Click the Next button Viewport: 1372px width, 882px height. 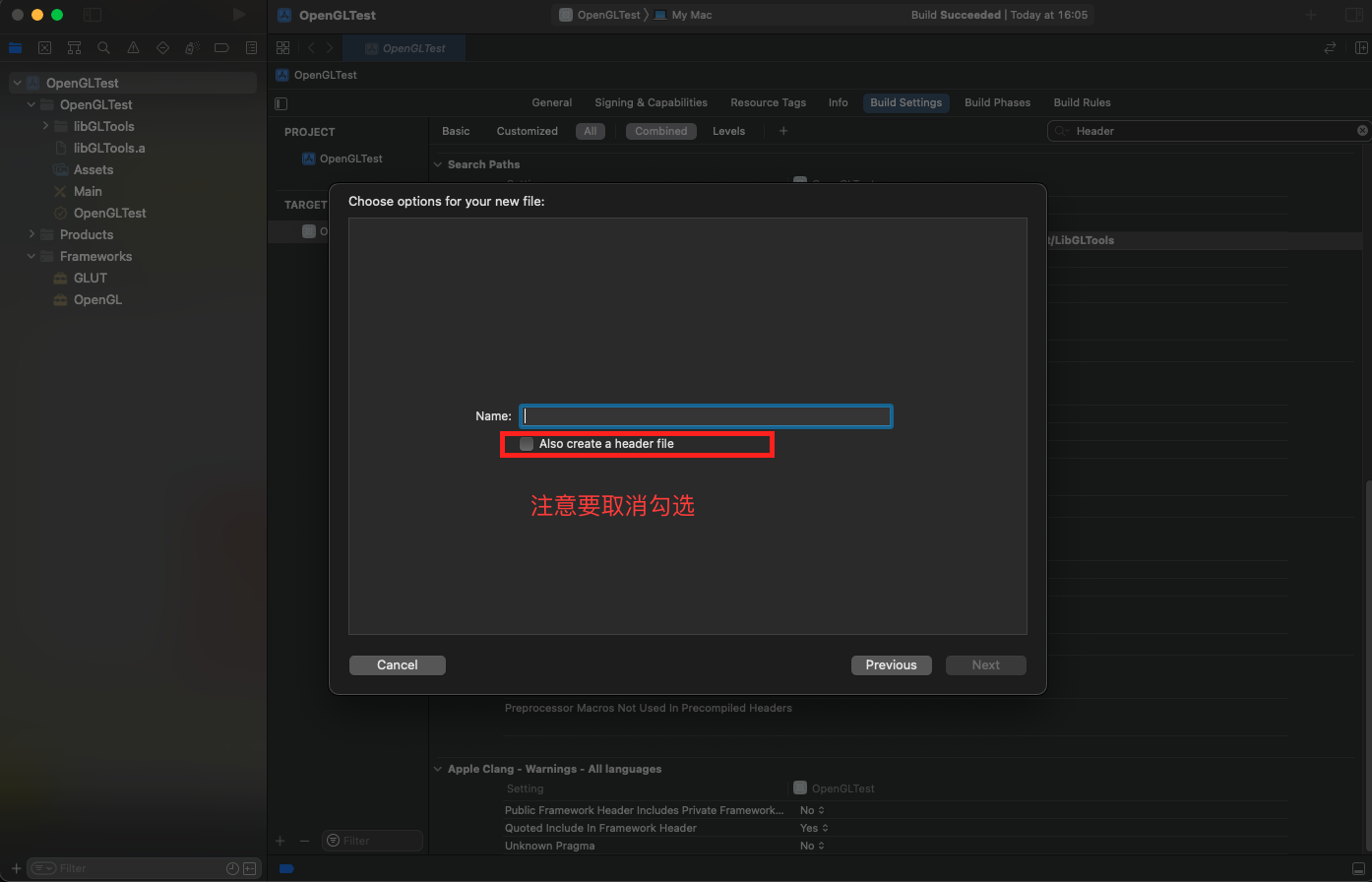coord(986,665)
